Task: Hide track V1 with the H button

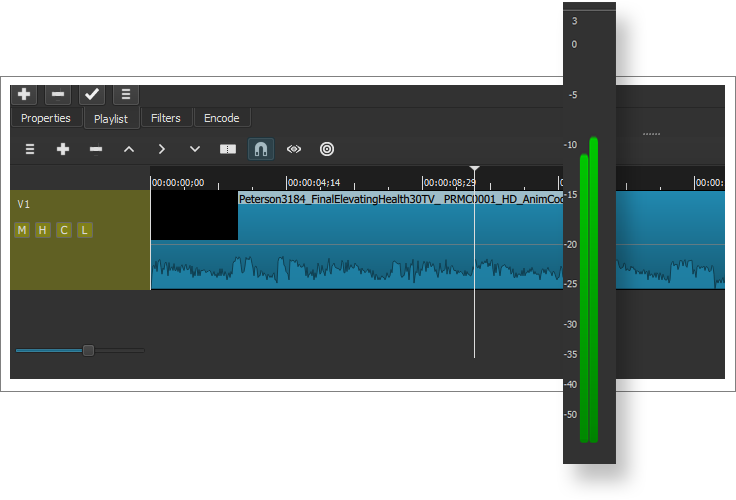Action: coord(42,231)
